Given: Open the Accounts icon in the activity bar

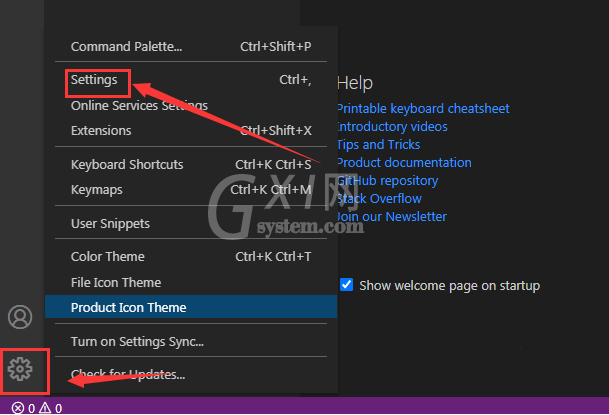Looking at the screenshot, I should click(20, 317).
